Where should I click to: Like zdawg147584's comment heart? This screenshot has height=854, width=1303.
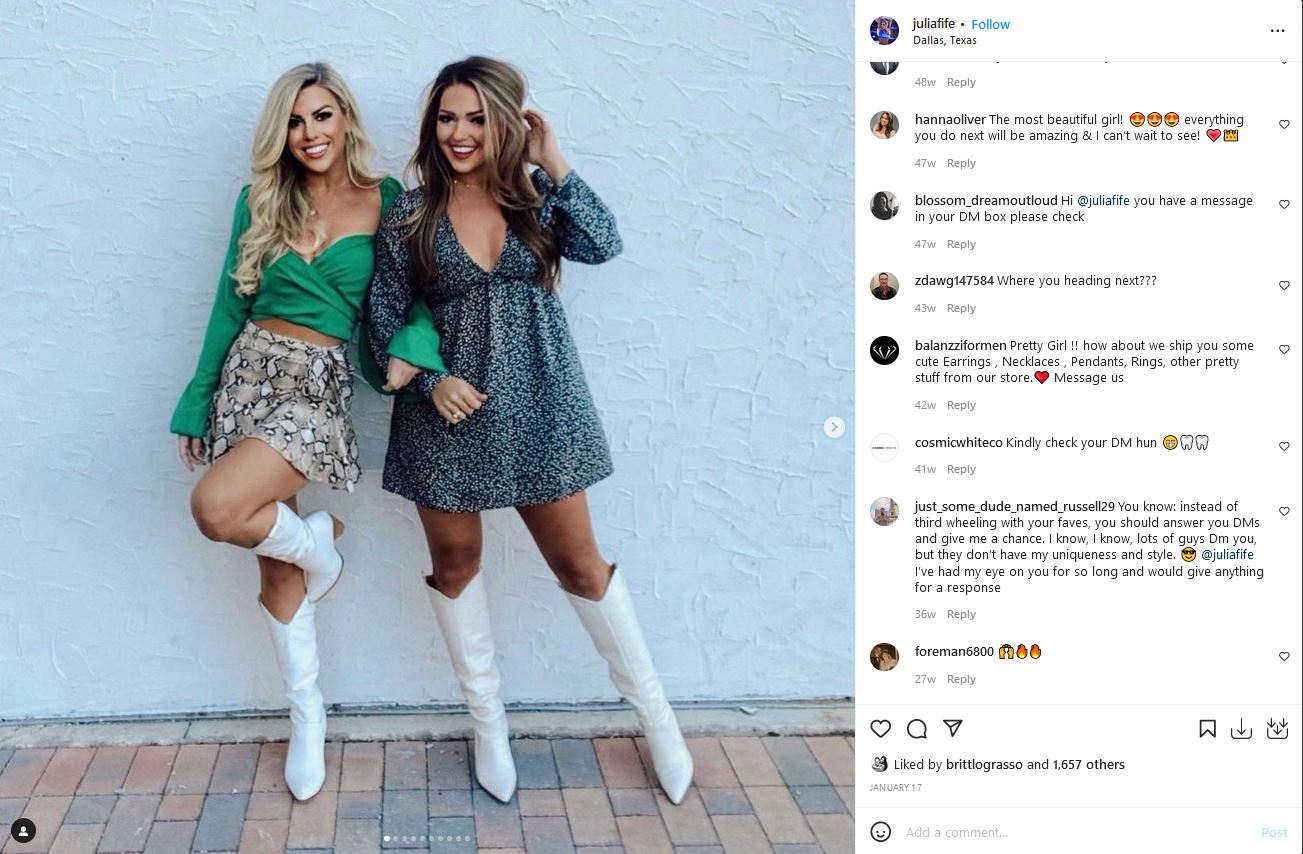tap(1284, 285)
